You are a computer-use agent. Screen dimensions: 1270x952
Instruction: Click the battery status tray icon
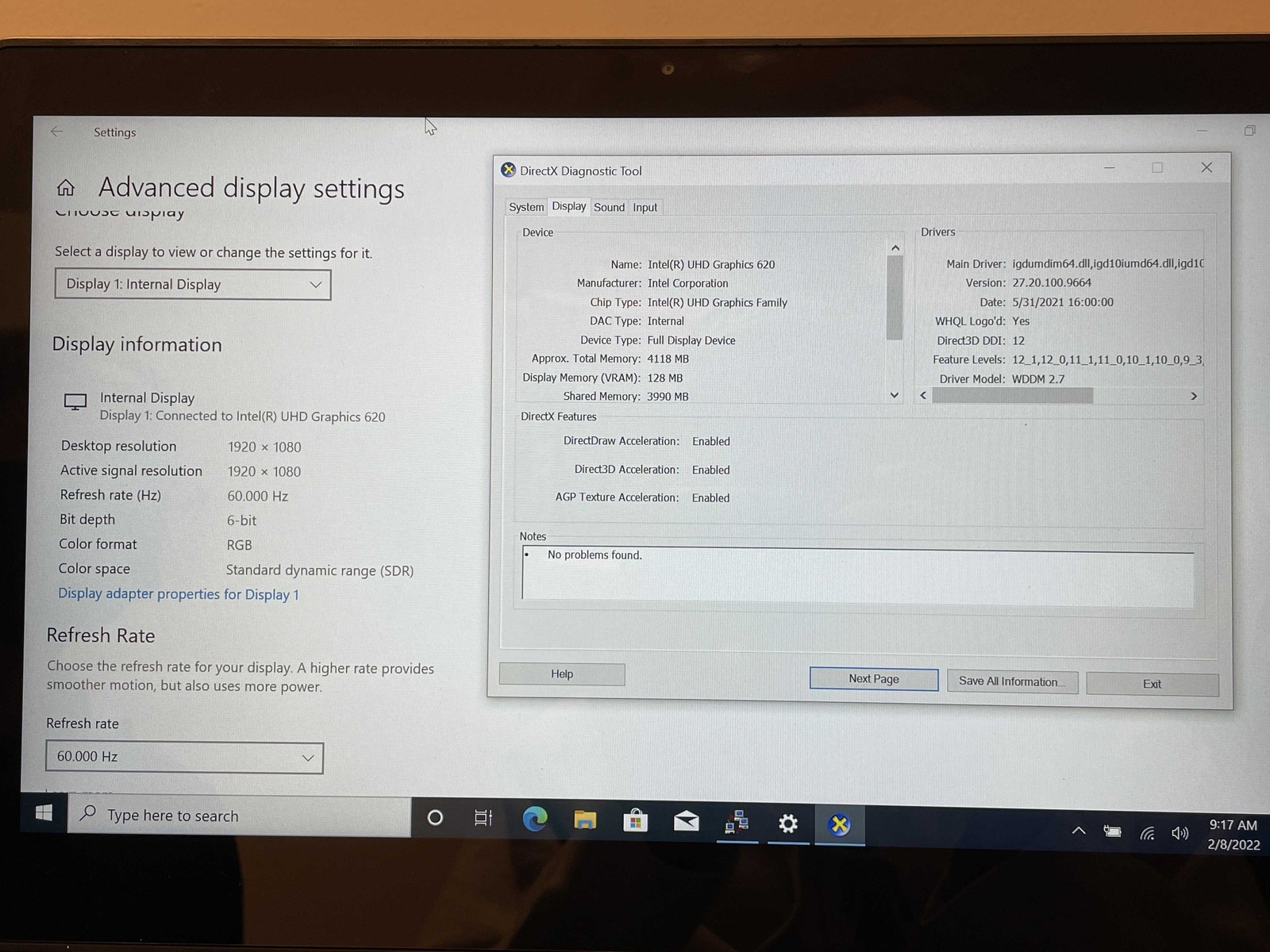1113,831
